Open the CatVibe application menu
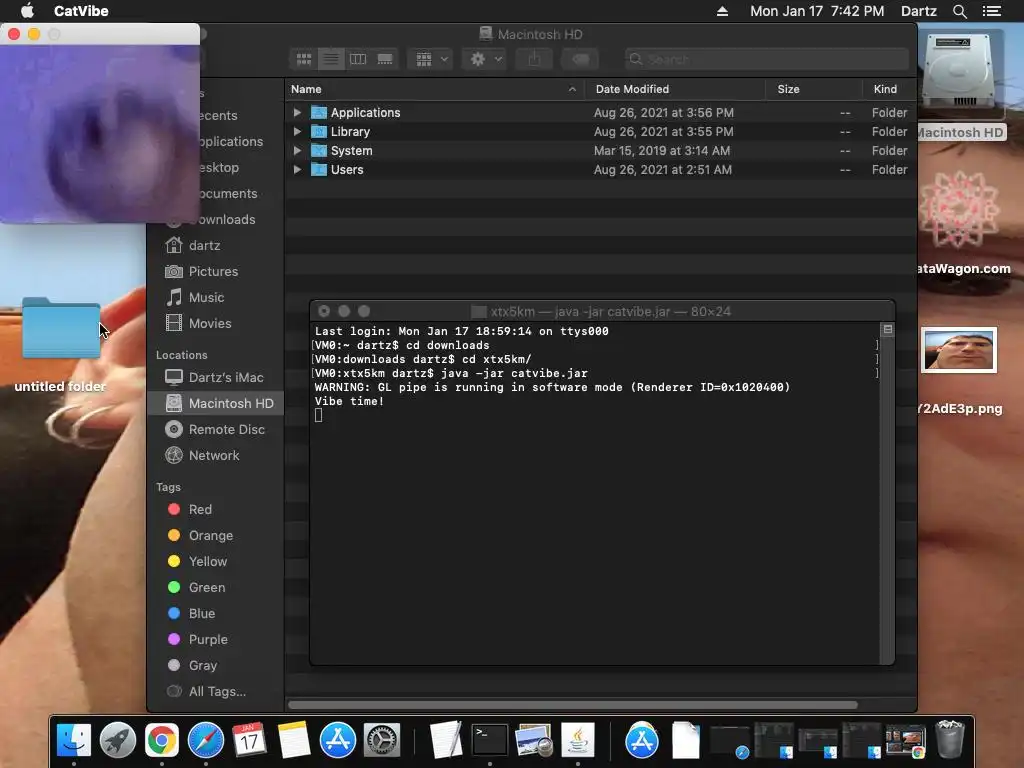The image size is (1024, 768). (x=81, y=11)
